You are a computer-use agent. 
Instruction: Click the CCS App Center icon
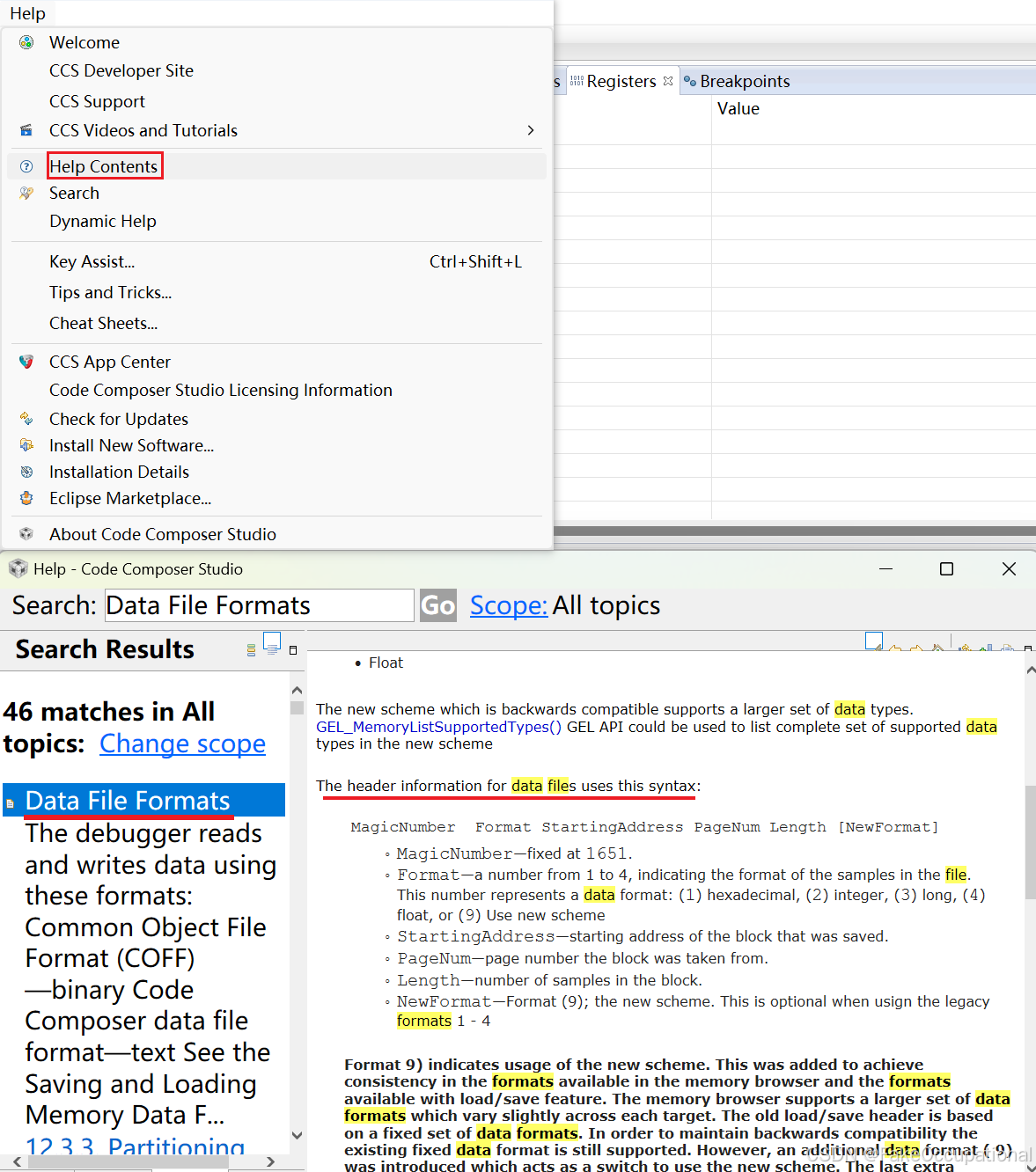coord(26,362)
